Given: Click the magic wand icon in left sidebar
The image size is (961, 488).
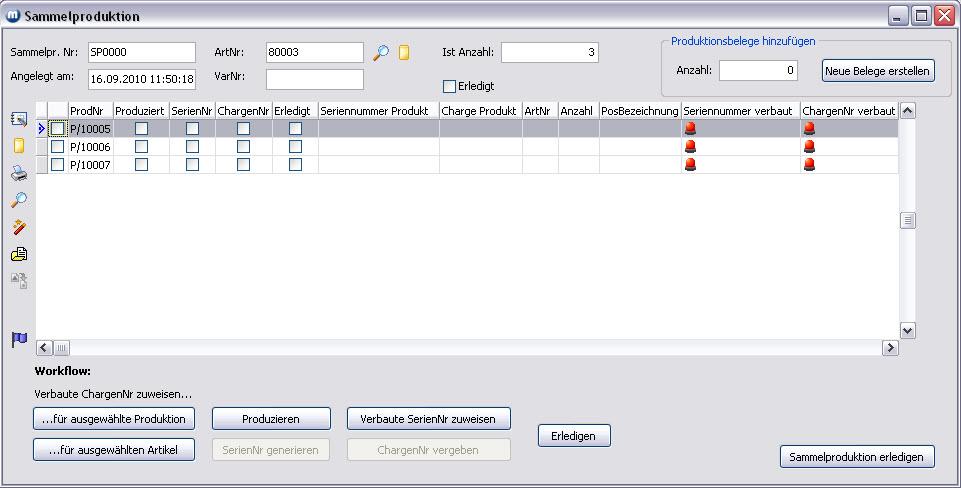Looking at the screenshot, I should click(x=19, y=227).
